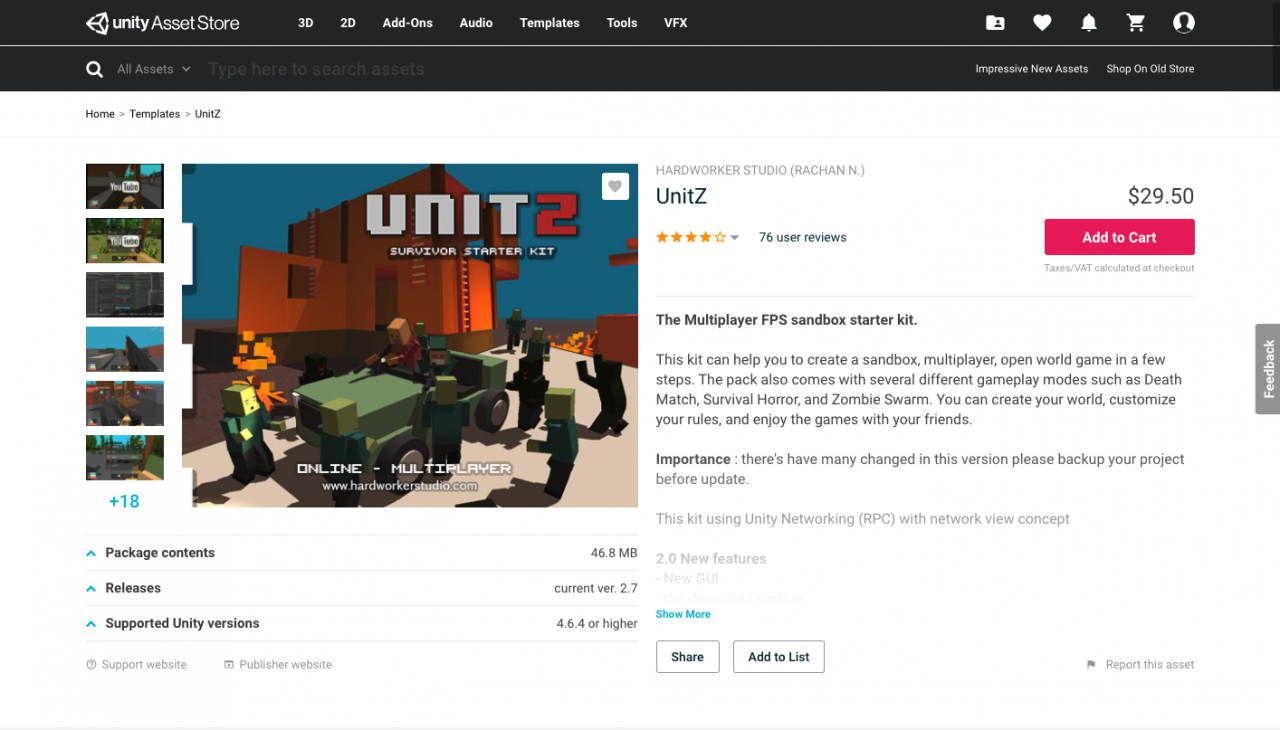
Task: Click the UnitZ product title
Action: (681, 196)
